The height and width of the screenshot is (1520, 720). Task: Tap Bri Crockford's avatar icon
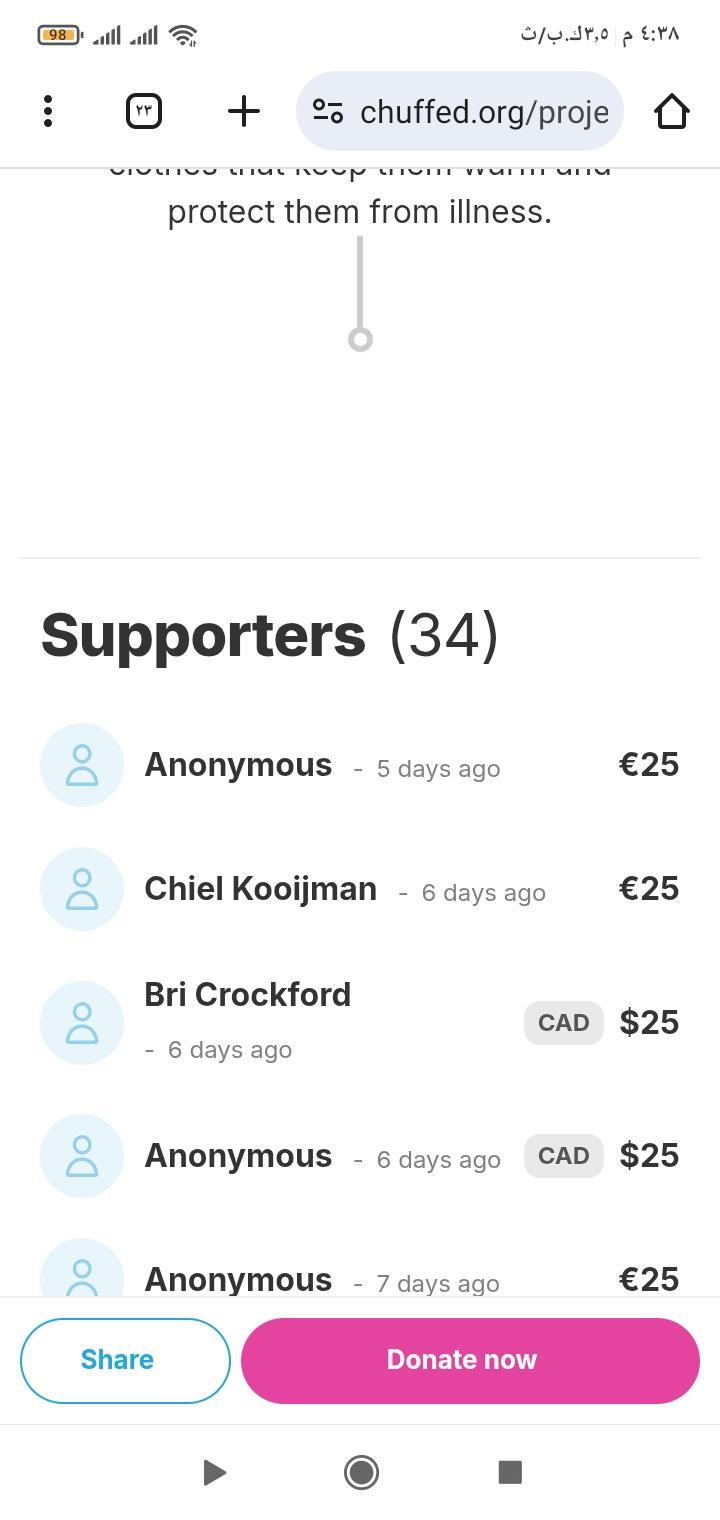point(82,1022)
